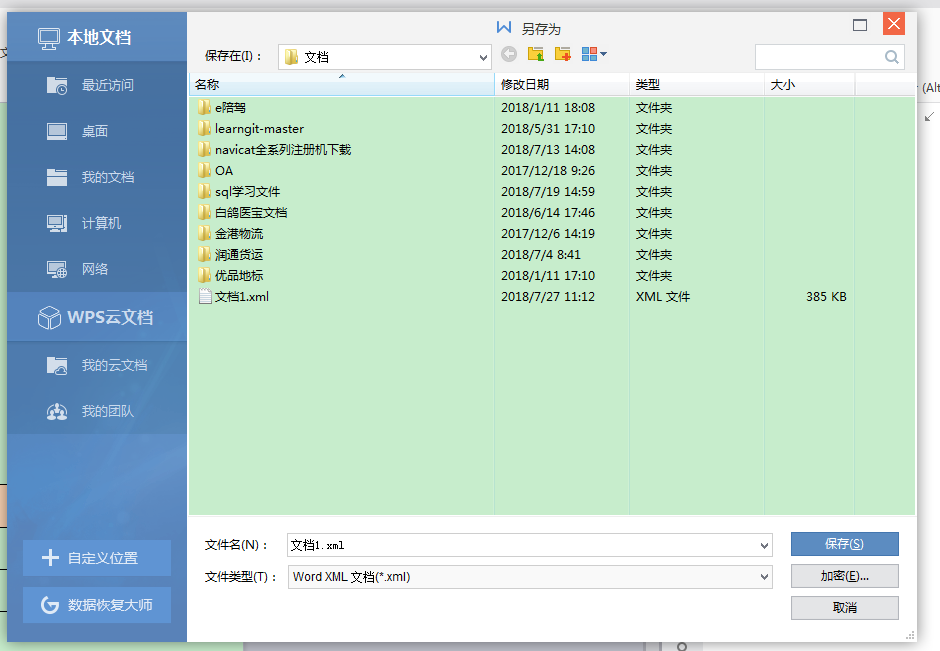
Task: Sort by 大小 column header
Action: (x=809, y=85)
